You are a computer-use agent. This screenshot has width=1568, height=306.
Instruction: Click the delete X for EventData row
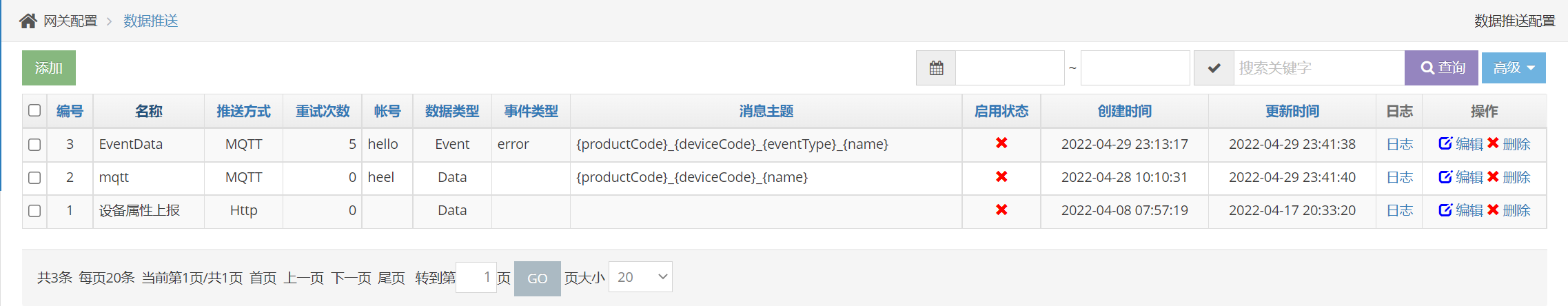(1493, 143)
